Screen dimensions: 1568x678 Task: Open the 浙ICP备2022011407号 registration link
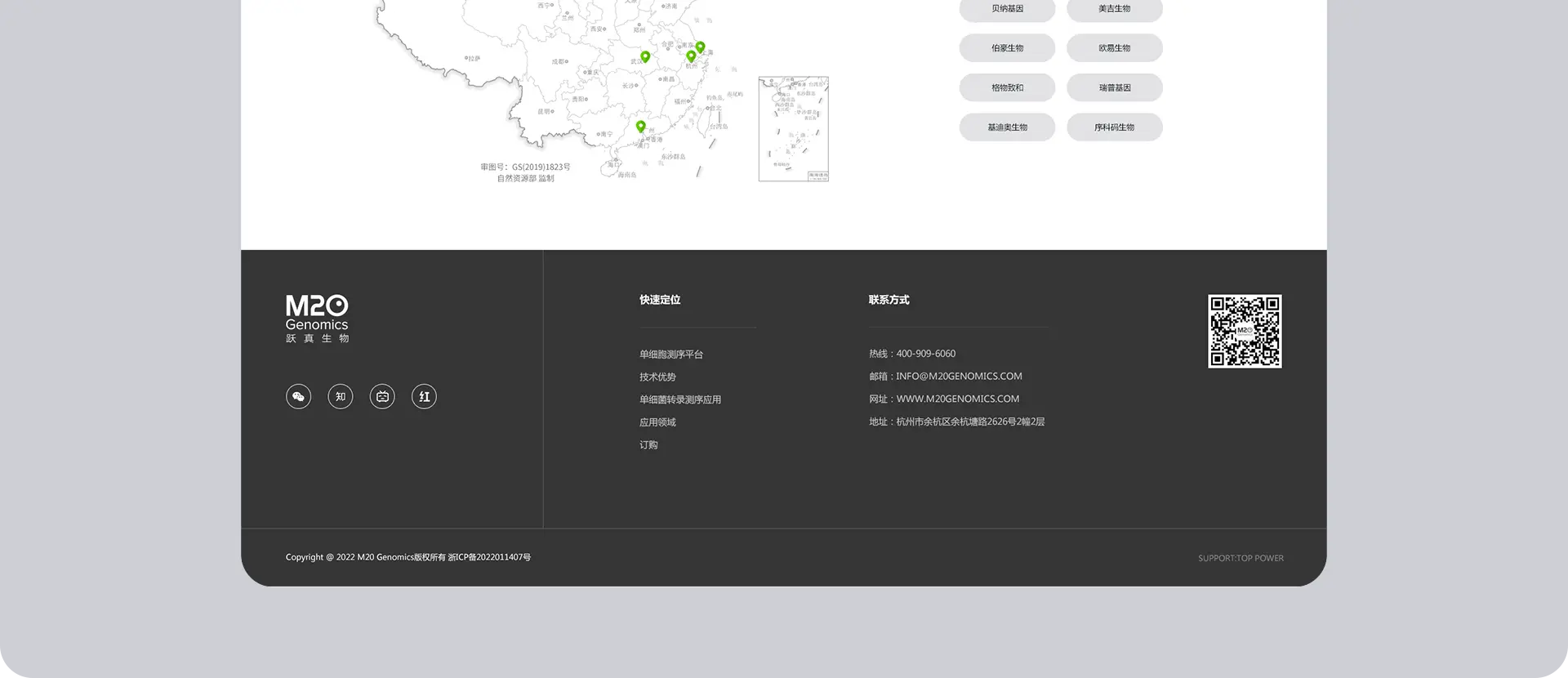(489, 558)
